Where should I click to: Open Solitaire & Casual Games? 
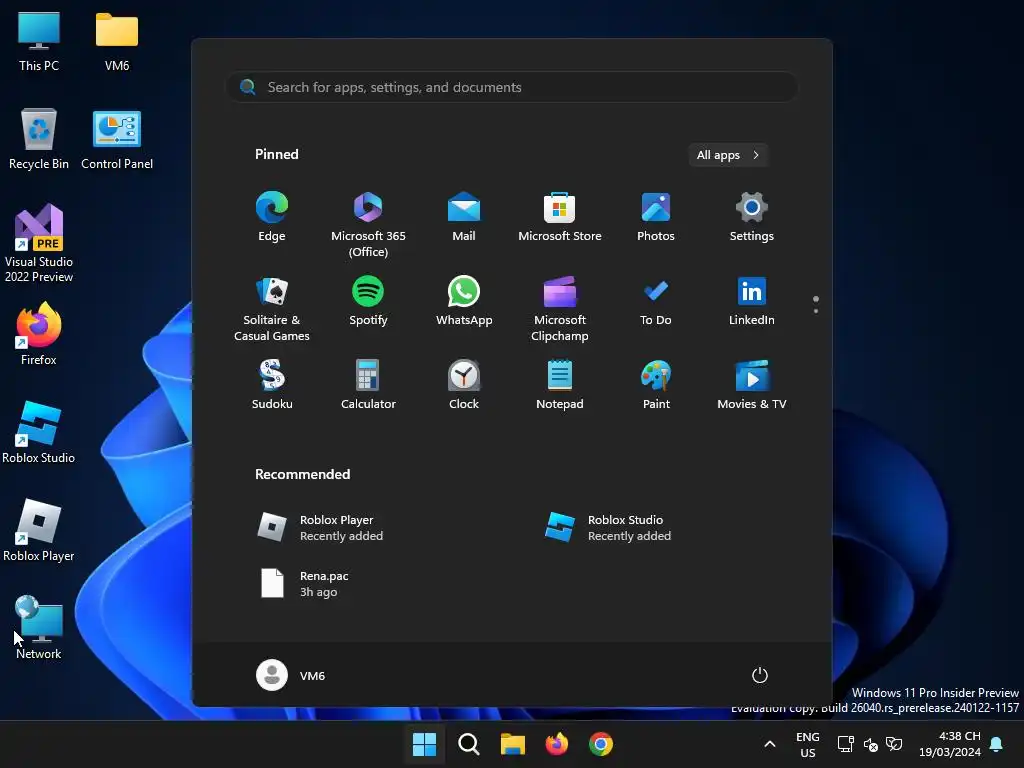[x=272, y=309]
